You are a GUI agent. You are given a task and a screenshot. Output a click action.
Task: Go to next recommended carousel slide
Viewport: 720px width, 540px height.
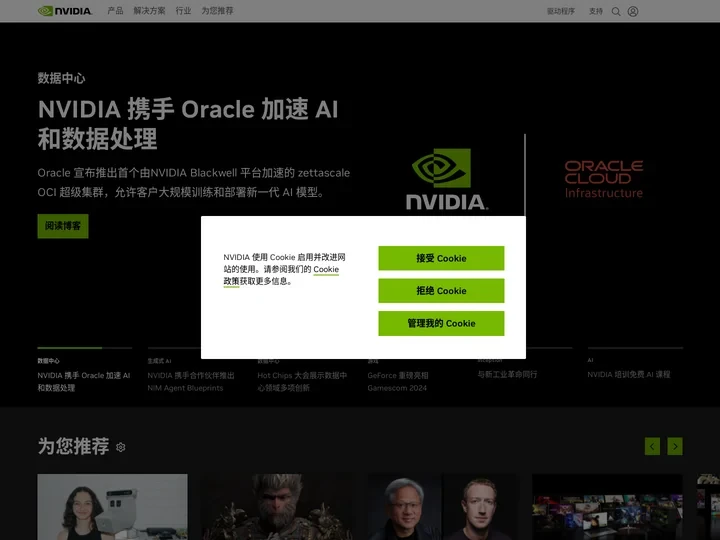pyautogui.click(x=675, y=446)
